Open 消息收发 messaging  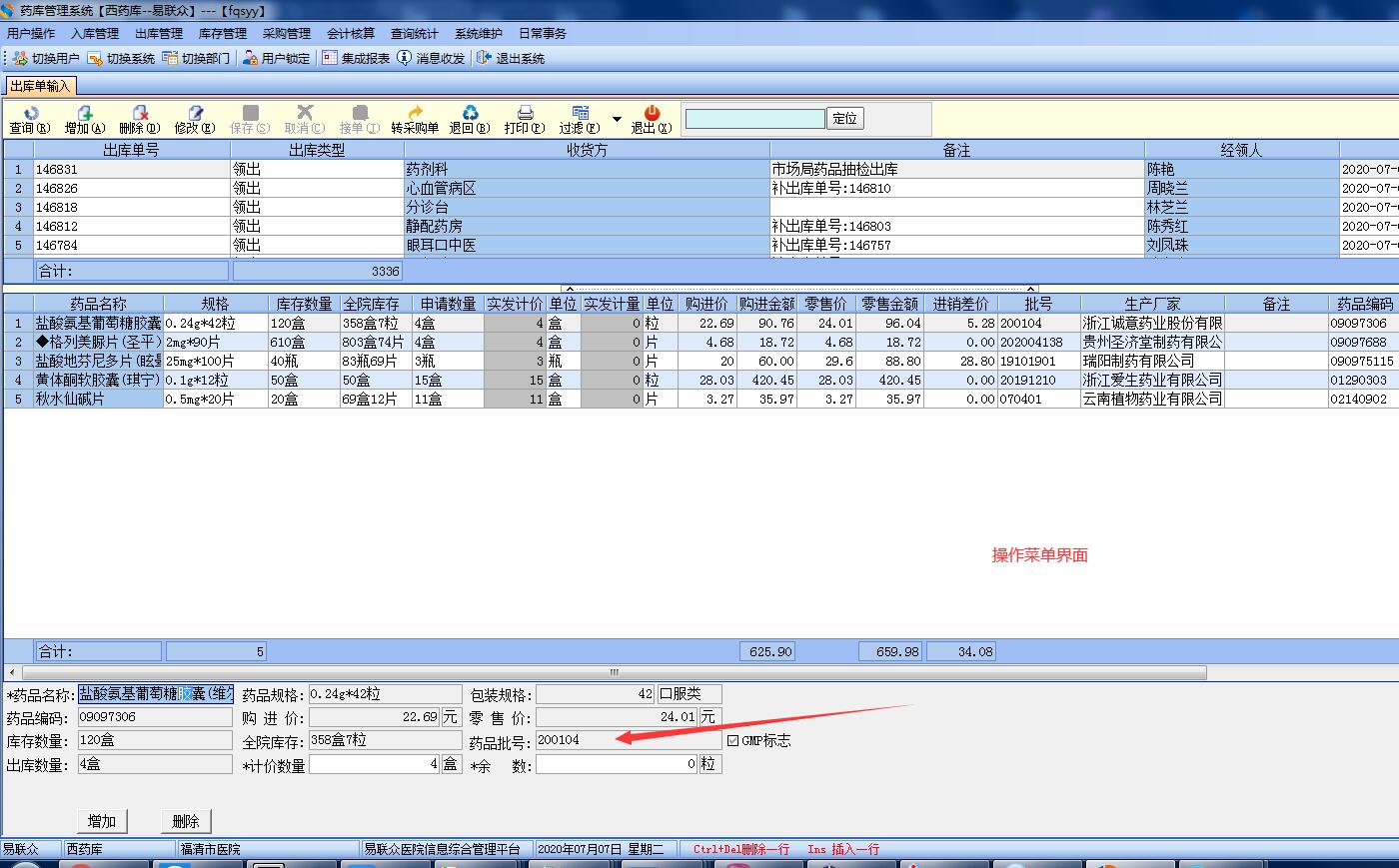pyautogui.click(x=431, y=58)
